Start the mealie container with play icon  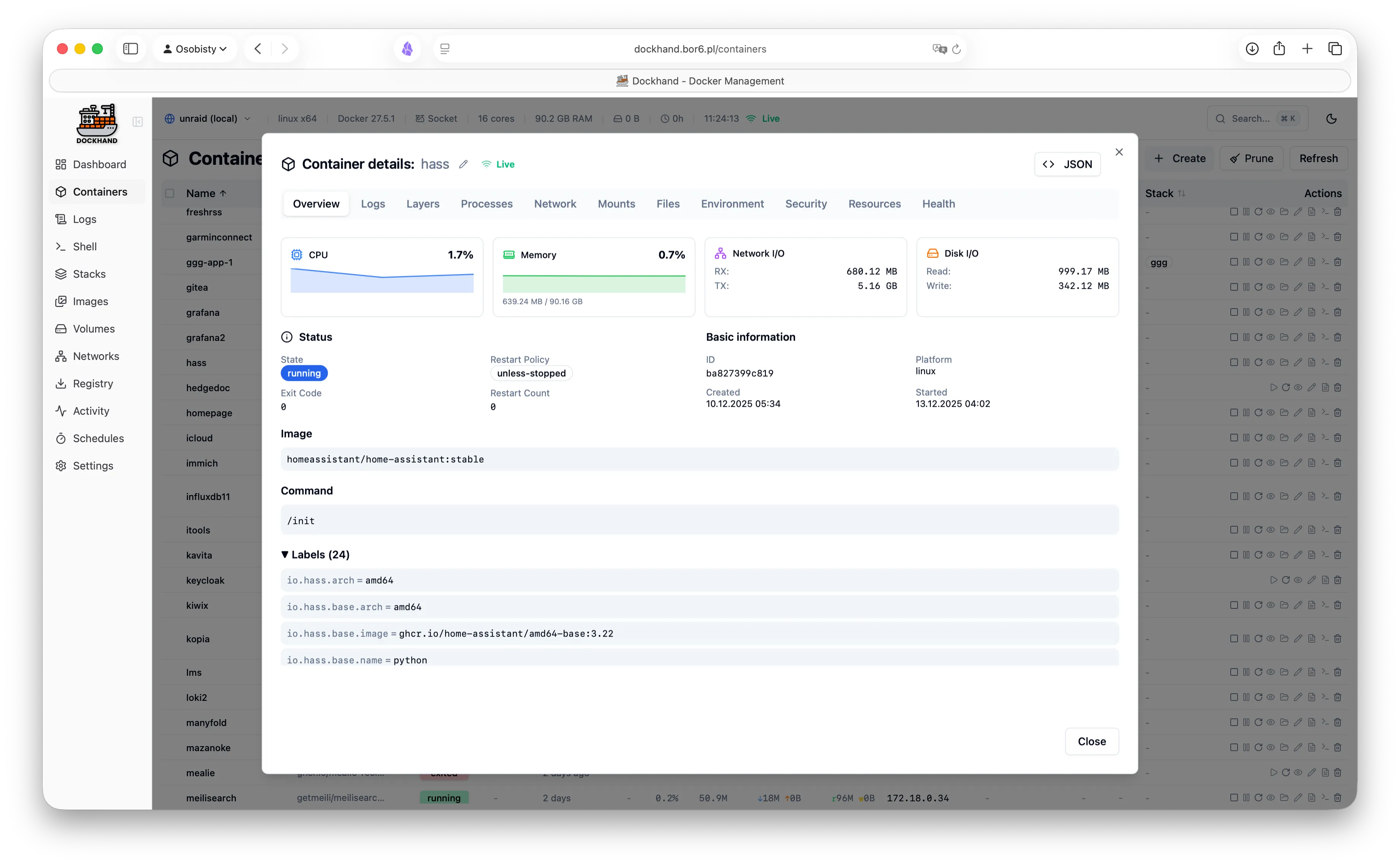click(x=1273, y=772)
